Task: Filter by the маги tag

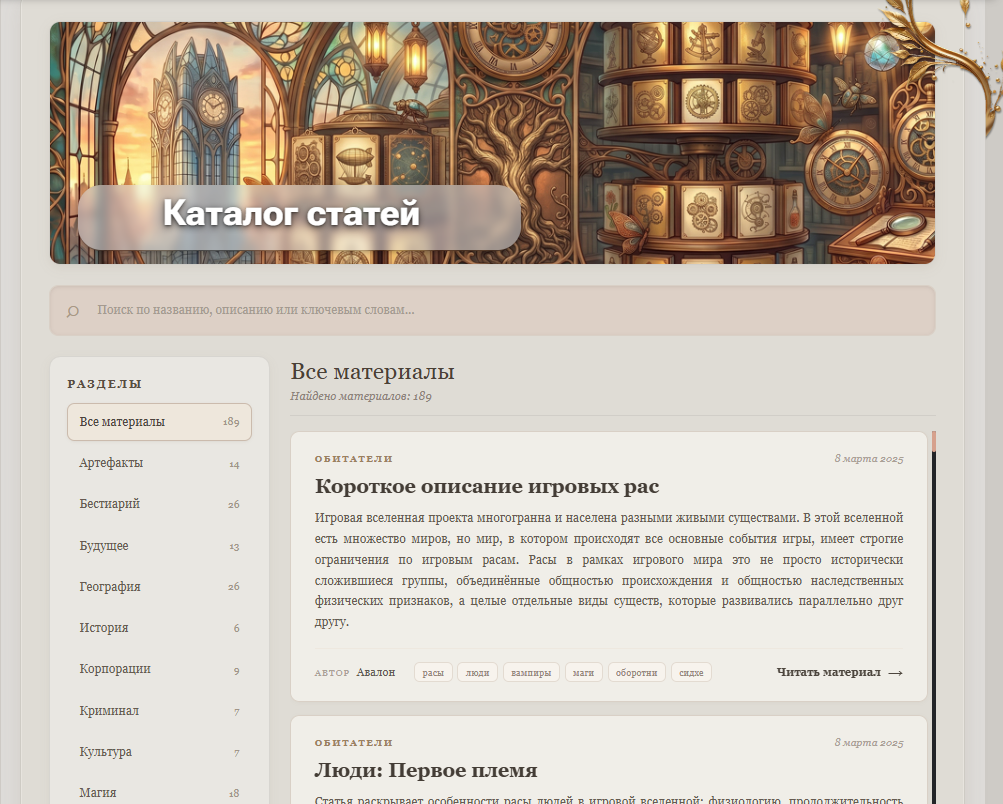Action: tap(583, 672)
